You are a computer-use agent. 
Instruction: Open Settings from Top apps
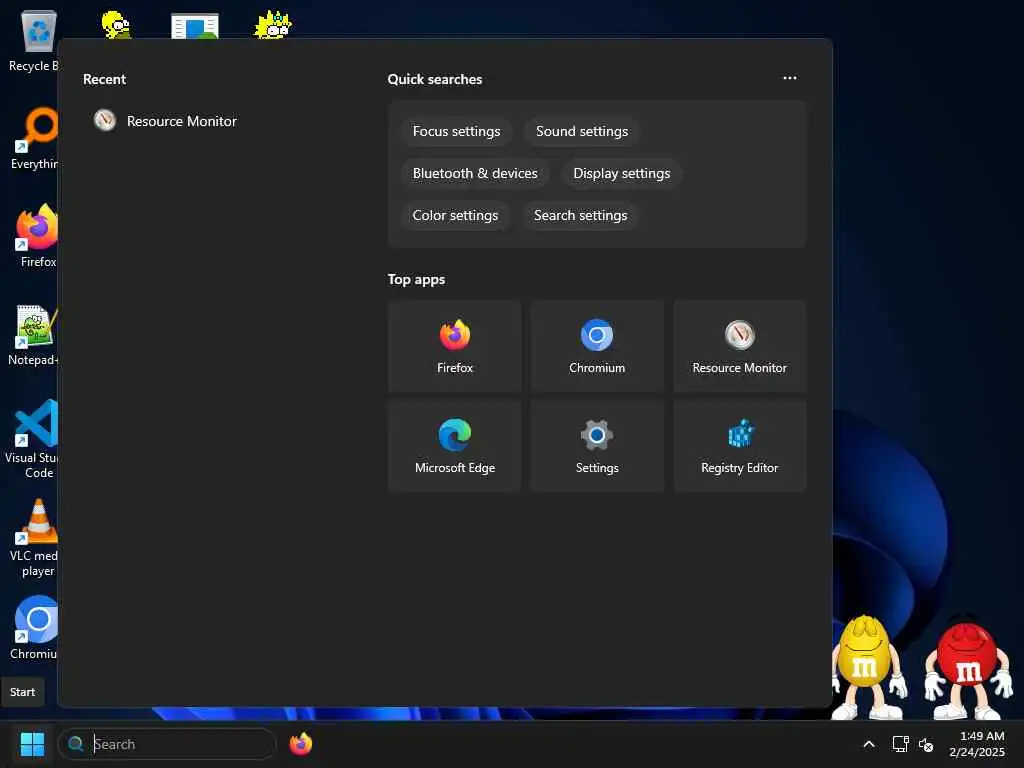(x=597, y=446)
